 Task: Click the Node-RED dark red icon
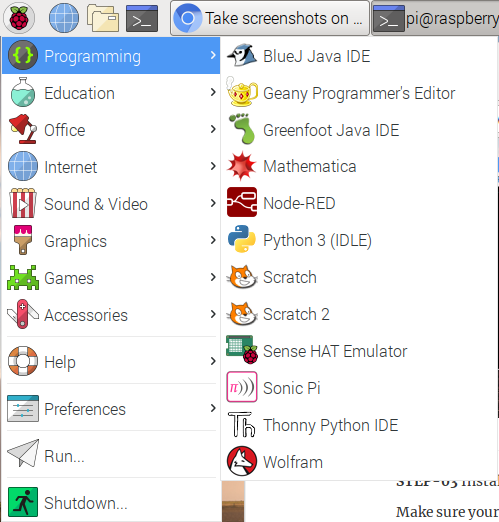pos(242,202)
